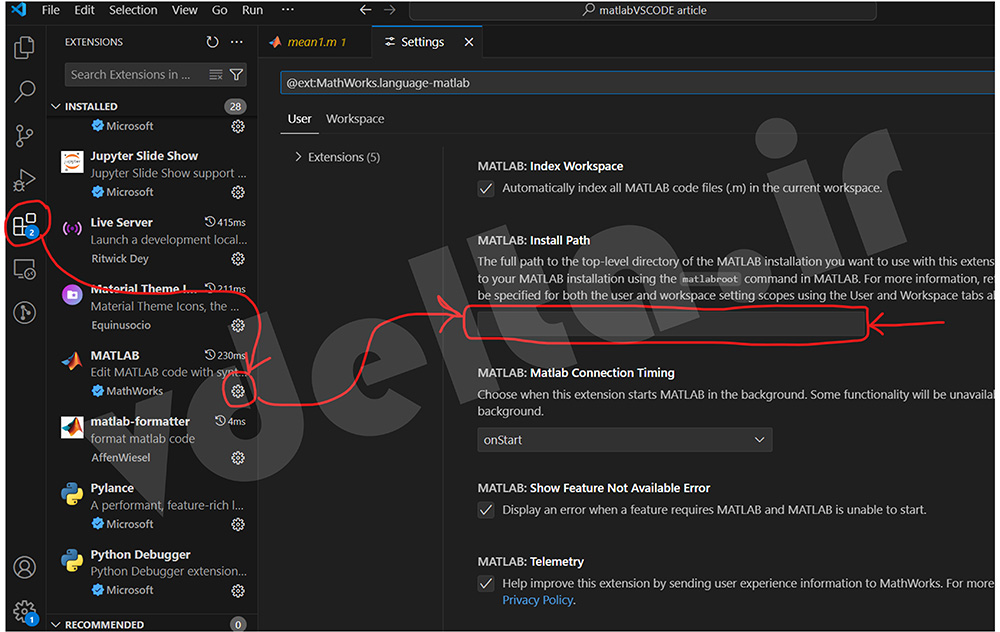Close the Settings tab
This screenshot has width=1000, height=632.
pos(469,42)
